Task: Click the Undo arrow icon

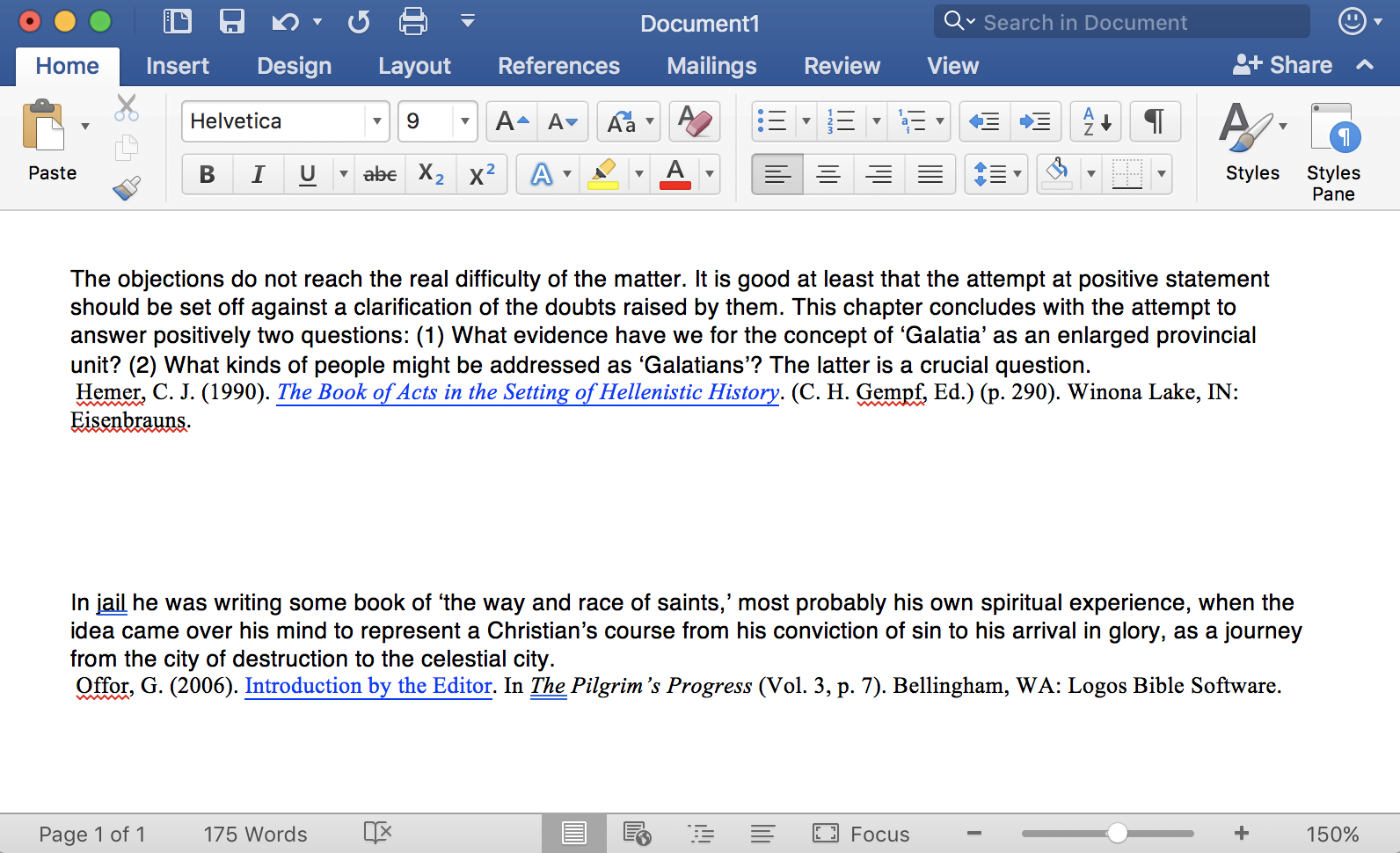Action: tap(285, 22)
